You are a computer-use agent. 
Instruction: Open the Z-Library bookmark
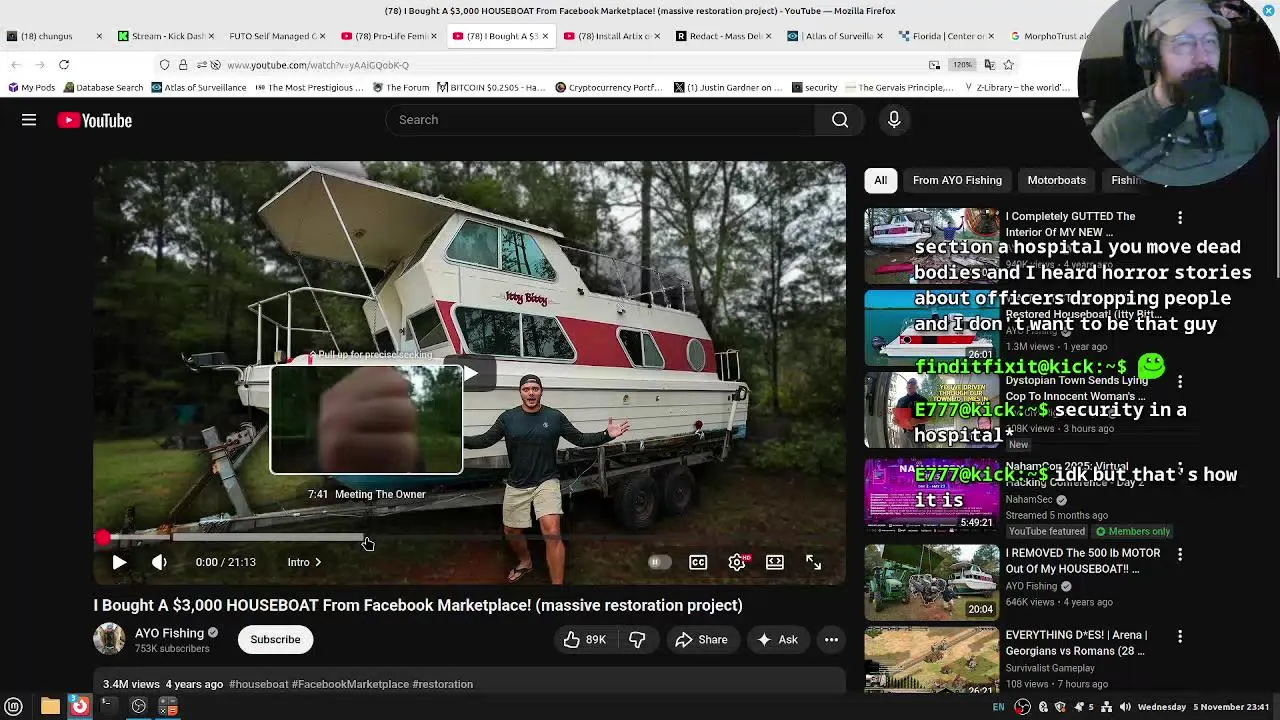point(1017,87)
